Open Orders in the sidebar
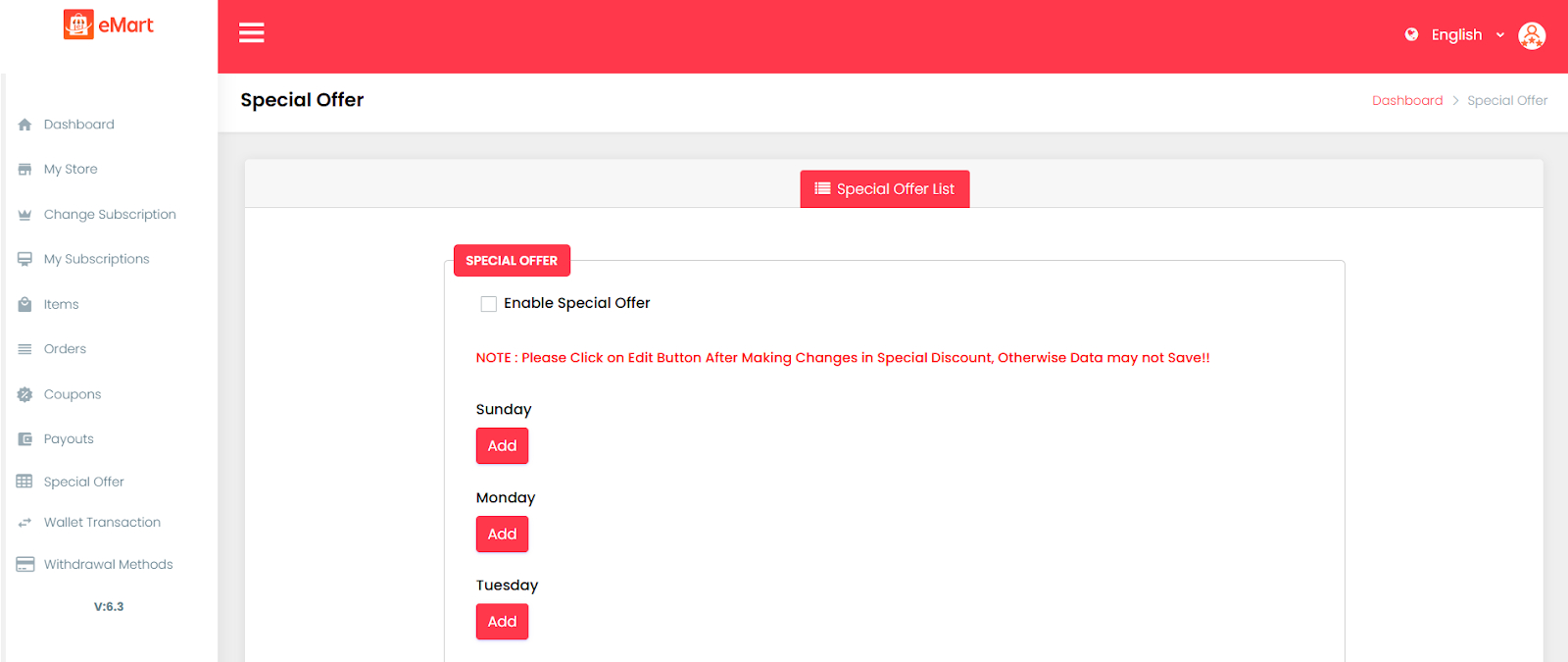The width and height of the screenshot is (1568, 662). (x=65, y=349)
